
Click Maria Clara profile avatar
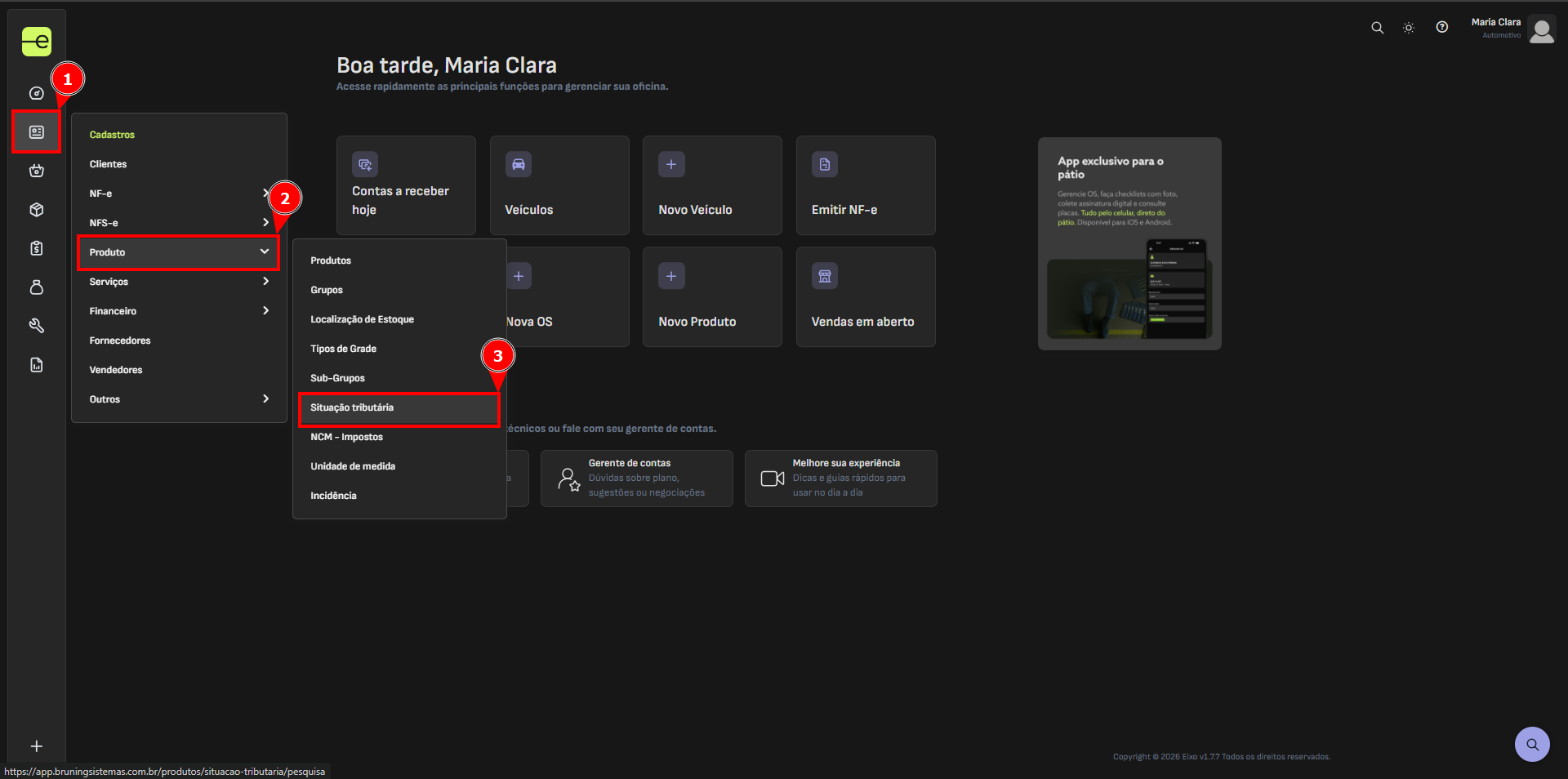(x=1541, y=30)
